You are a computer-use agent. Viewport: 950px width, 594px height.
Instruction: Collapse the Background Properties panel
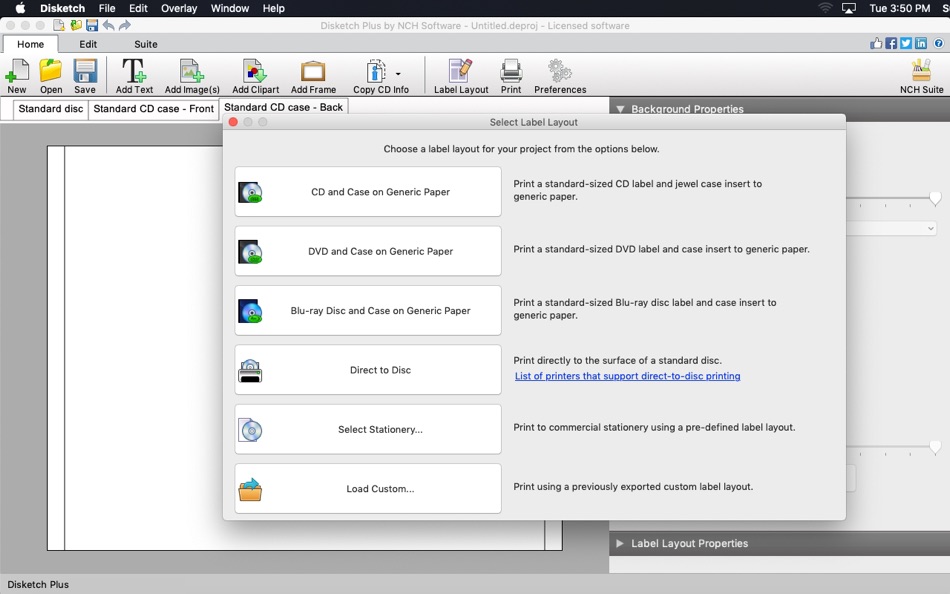tap(620, 109)
